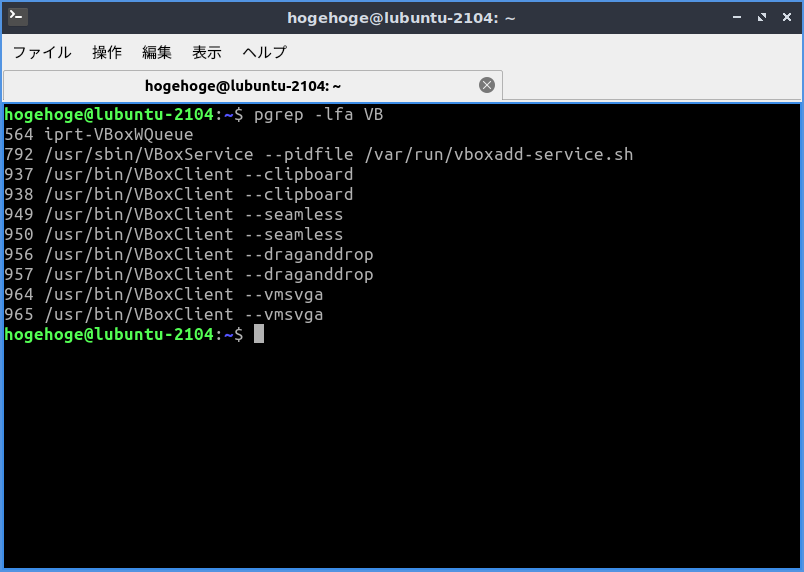Click the line with PID 792 VBoxService
Viewport: 804px width, 572px height.
318,154
